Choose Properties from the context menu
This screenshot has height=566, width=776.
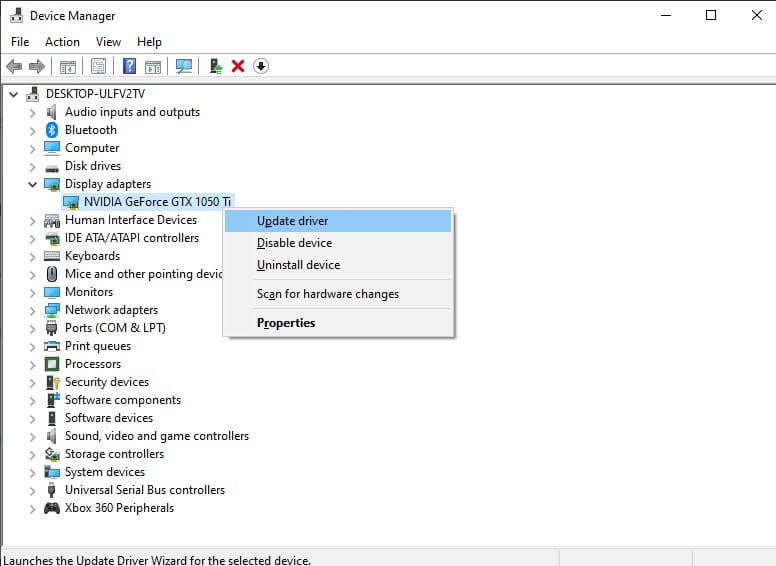point(338,323)
